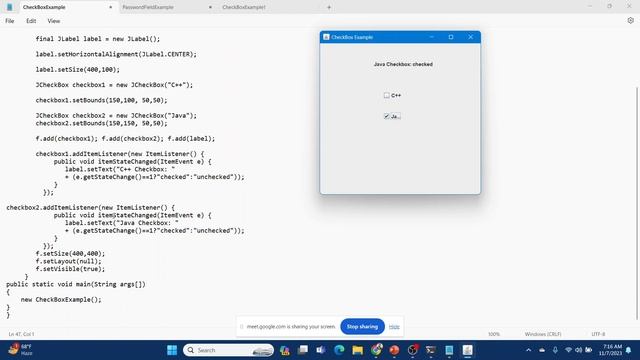
Task: Open volume control in system tray
Action: (x=578, y=350)
